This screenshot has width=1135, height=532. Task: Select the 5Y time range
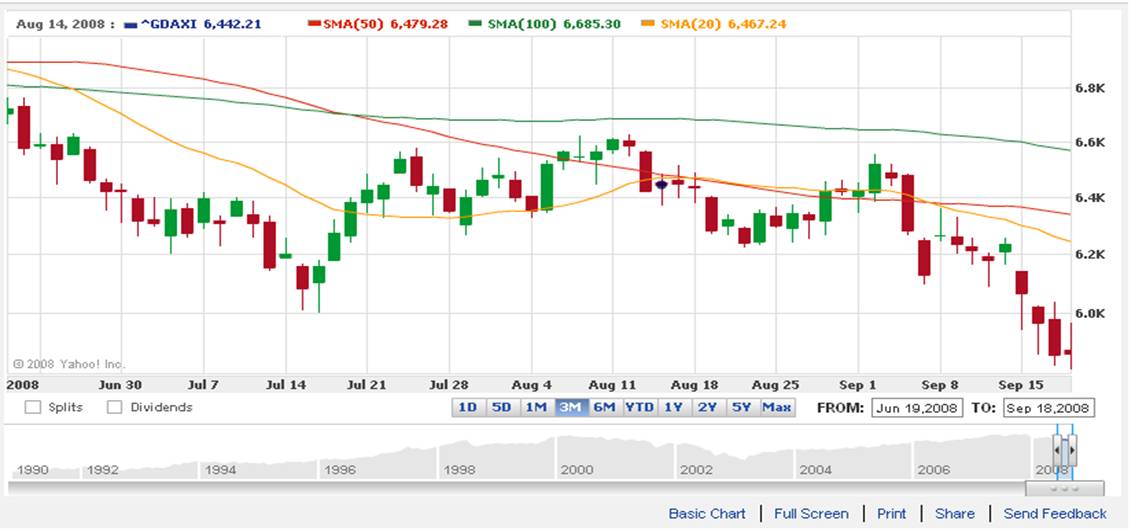[x=741, y=407]
